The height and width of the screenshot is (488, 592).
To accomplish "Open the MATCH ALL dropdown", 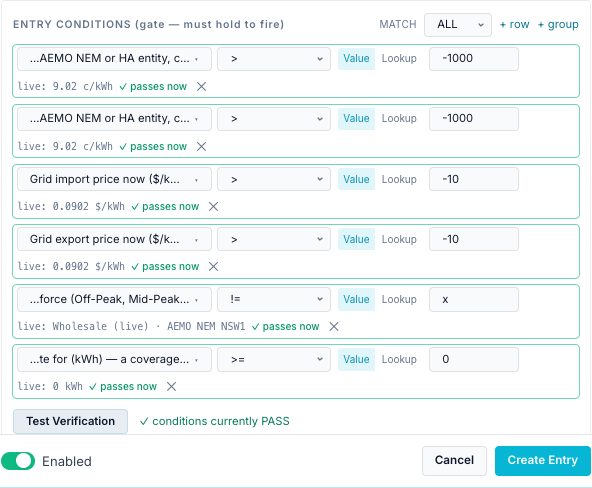I will [x=458, y=25].
